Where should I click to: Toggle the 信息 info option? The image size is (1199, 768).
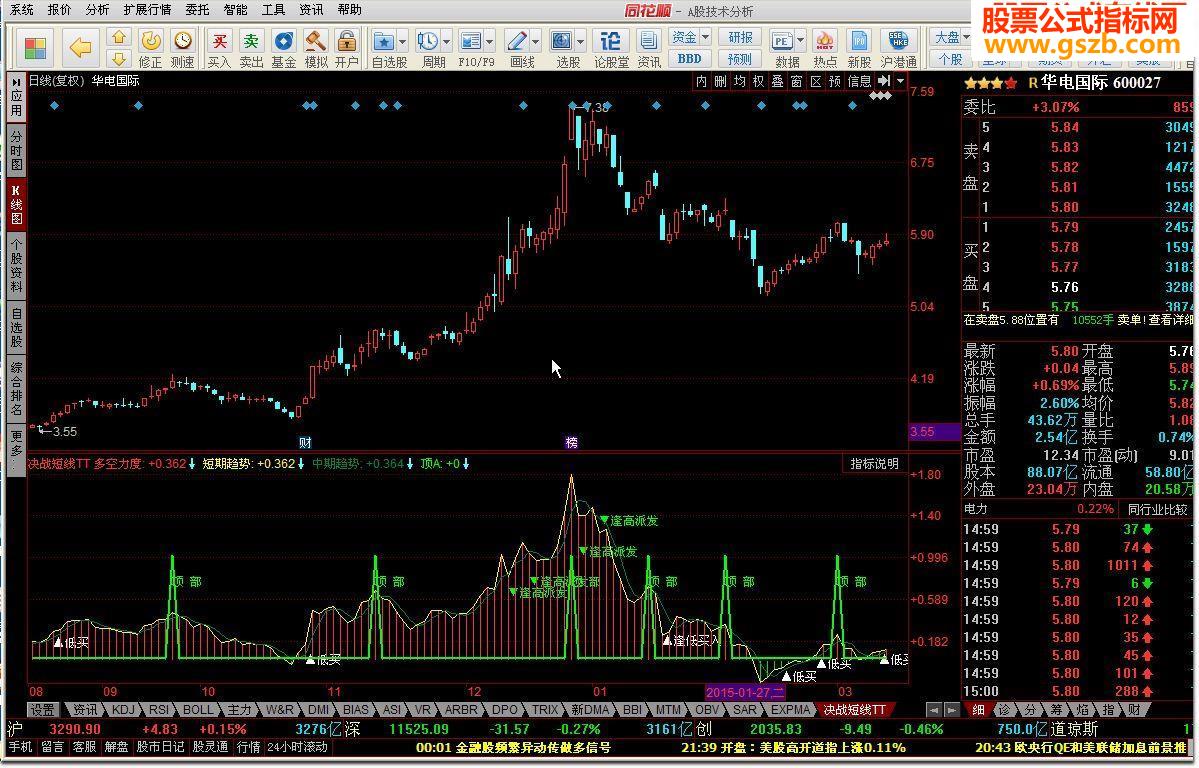(859, 81)
